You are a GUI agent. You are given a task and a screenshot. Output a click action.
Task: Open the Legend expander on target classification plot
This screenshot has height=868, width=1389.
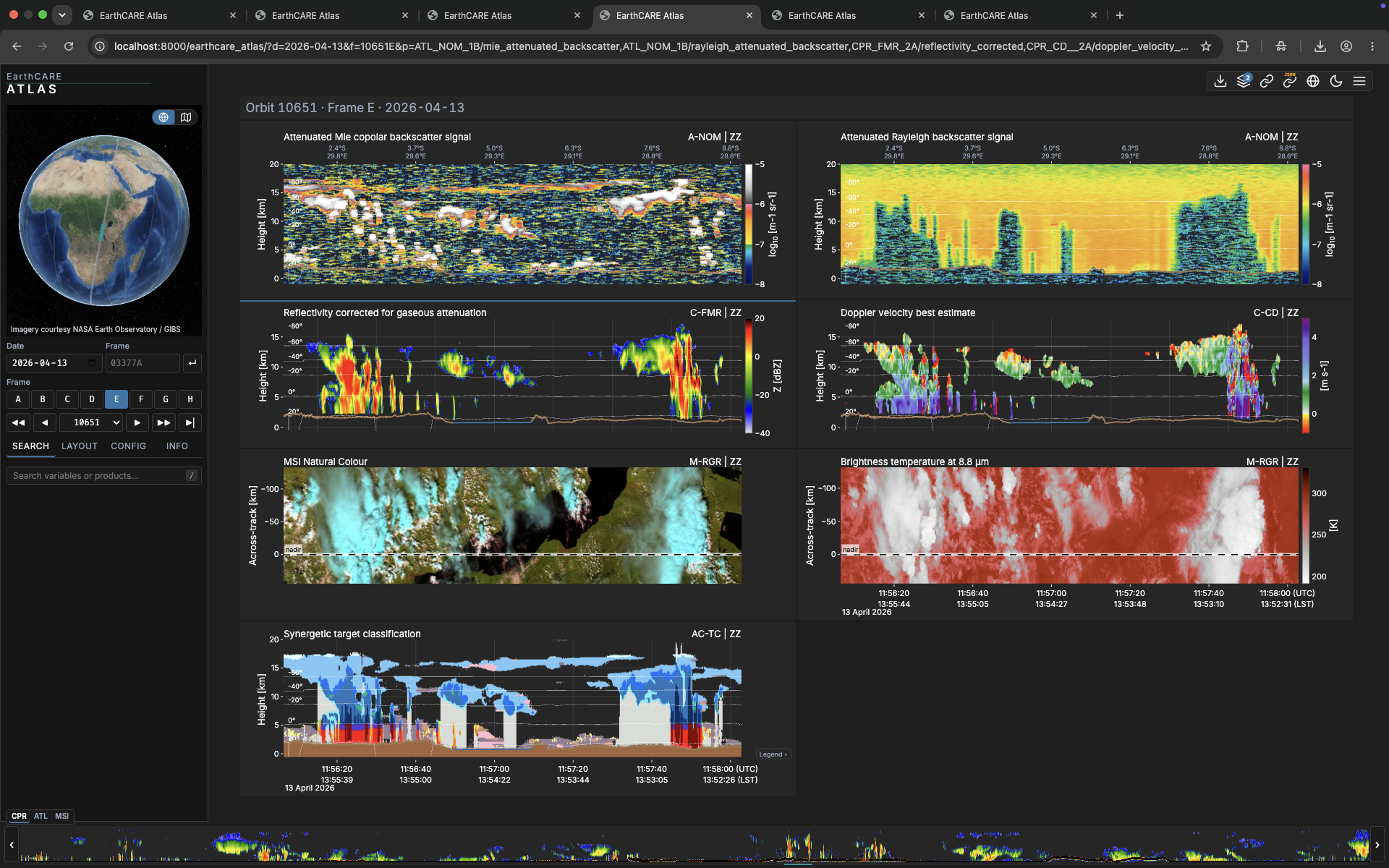click(773, 754)
